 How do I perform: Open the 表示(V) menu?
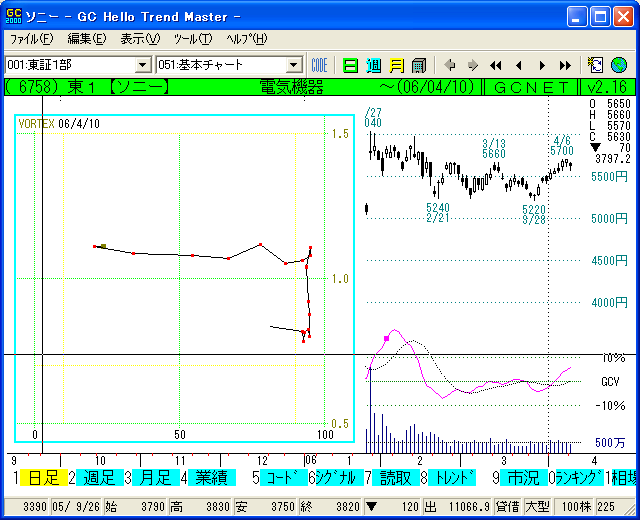click(x=140, y=39)
